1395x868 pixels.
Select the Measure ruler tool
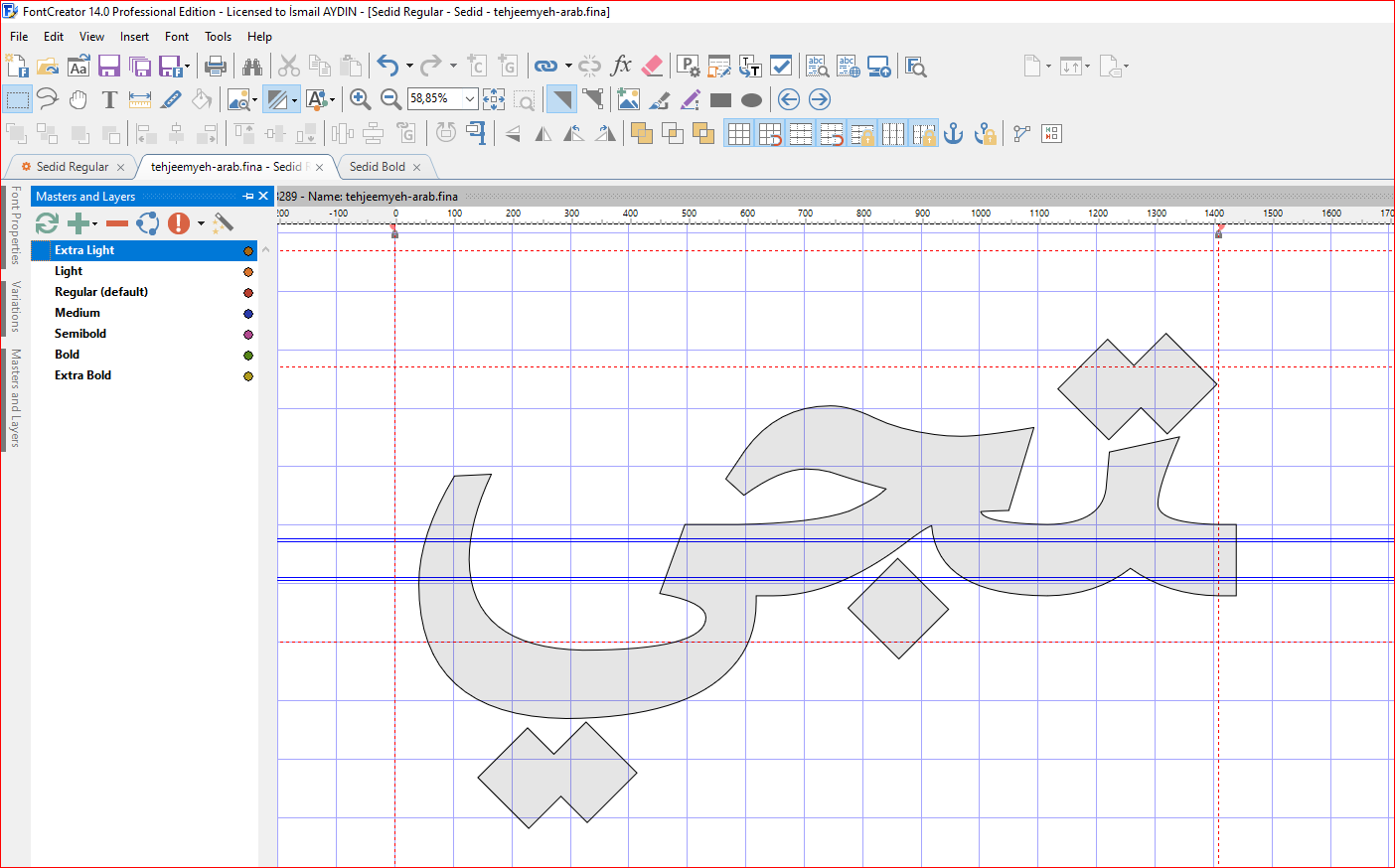click(140, 99)
